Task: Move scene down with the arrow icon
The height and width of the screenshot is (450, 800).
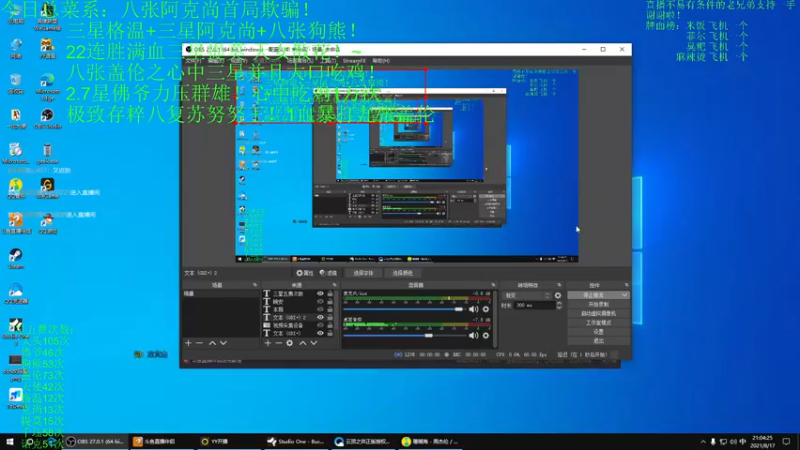Action: pyautogui.click(x=223, y=343)
